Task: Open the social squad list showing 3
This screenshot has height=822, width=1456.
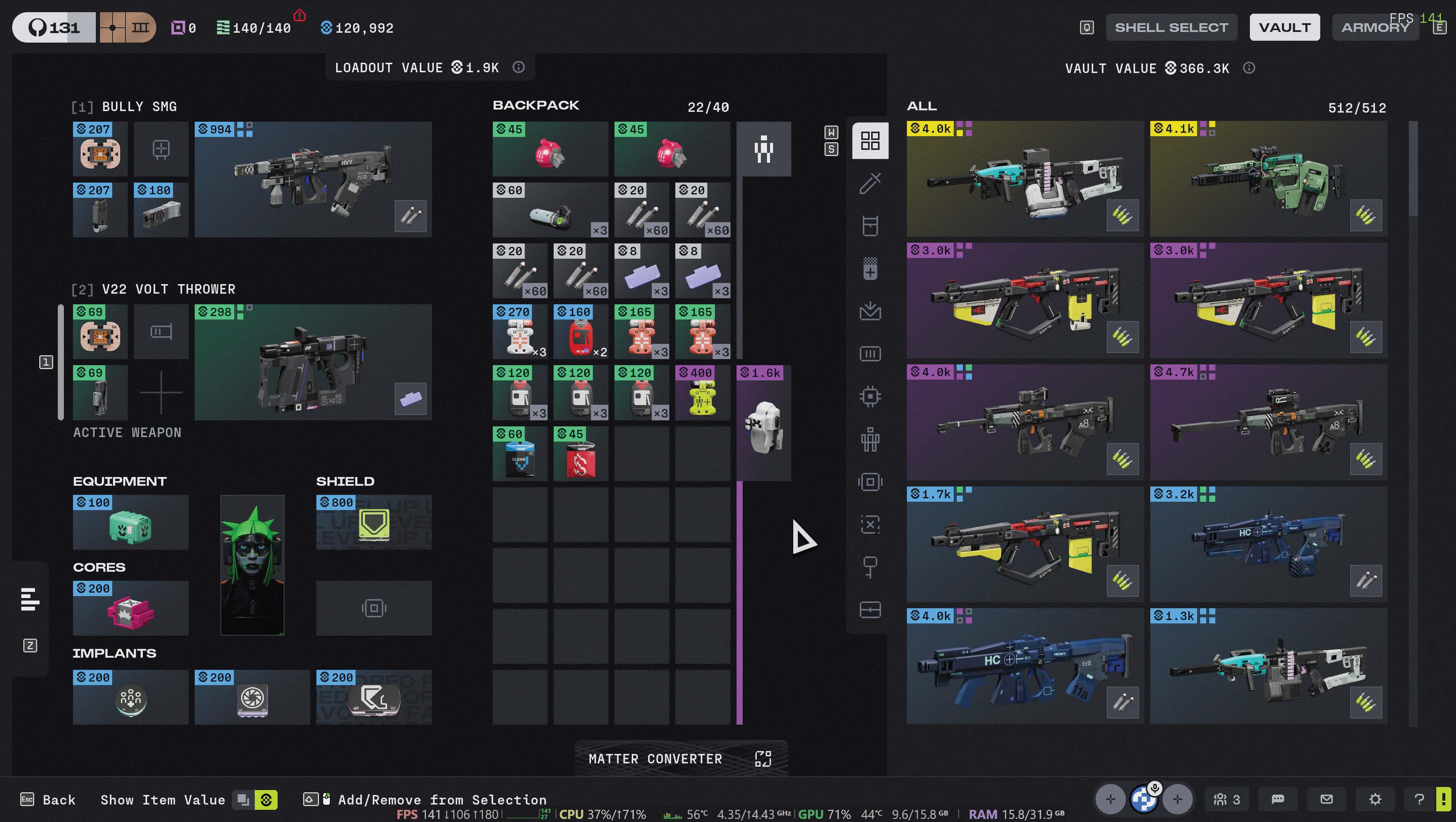Action: (x=1227, y=799)
